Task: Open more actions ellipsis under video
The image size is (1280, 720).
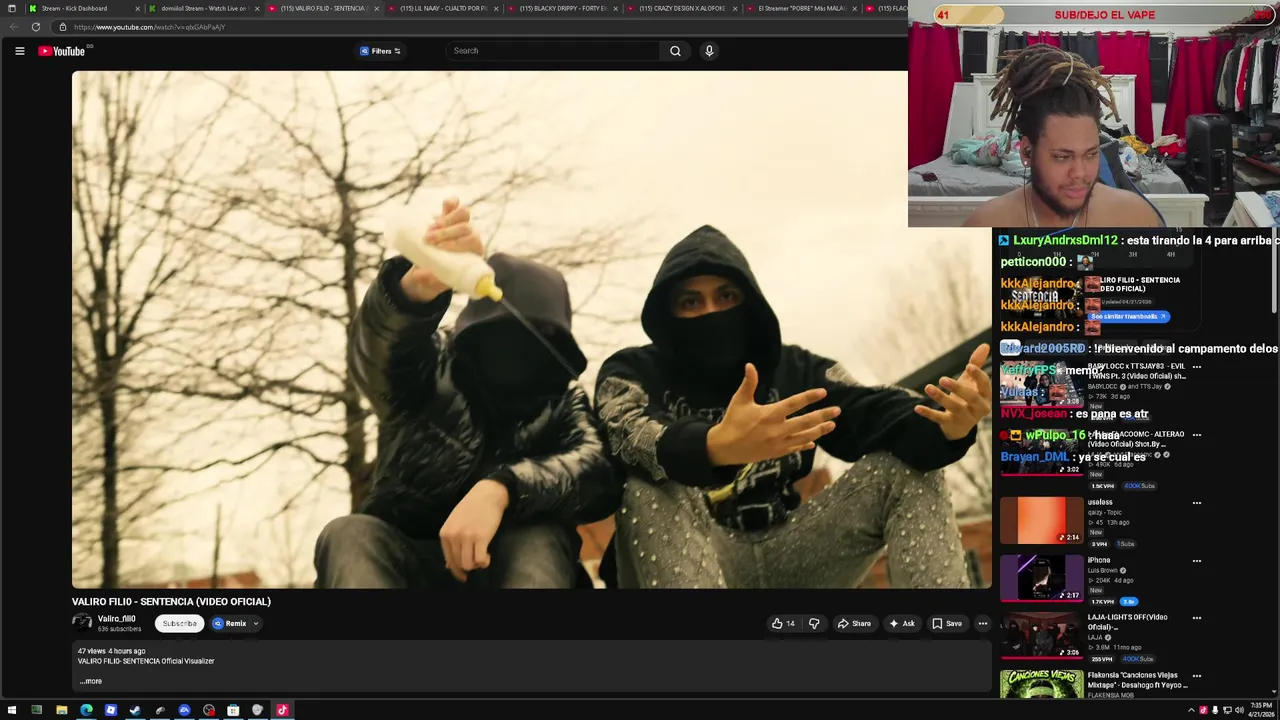Action: tap(982, 623)
